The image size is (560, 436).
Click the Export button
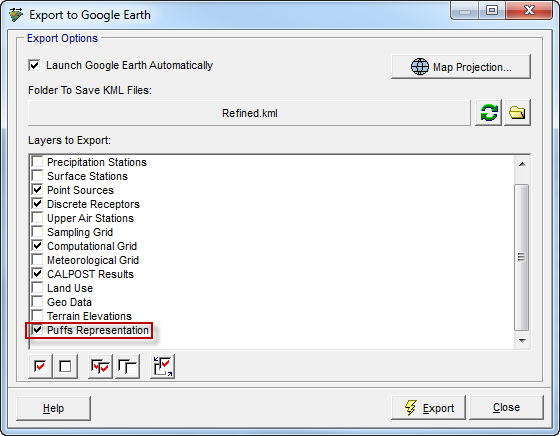[429, 407]
